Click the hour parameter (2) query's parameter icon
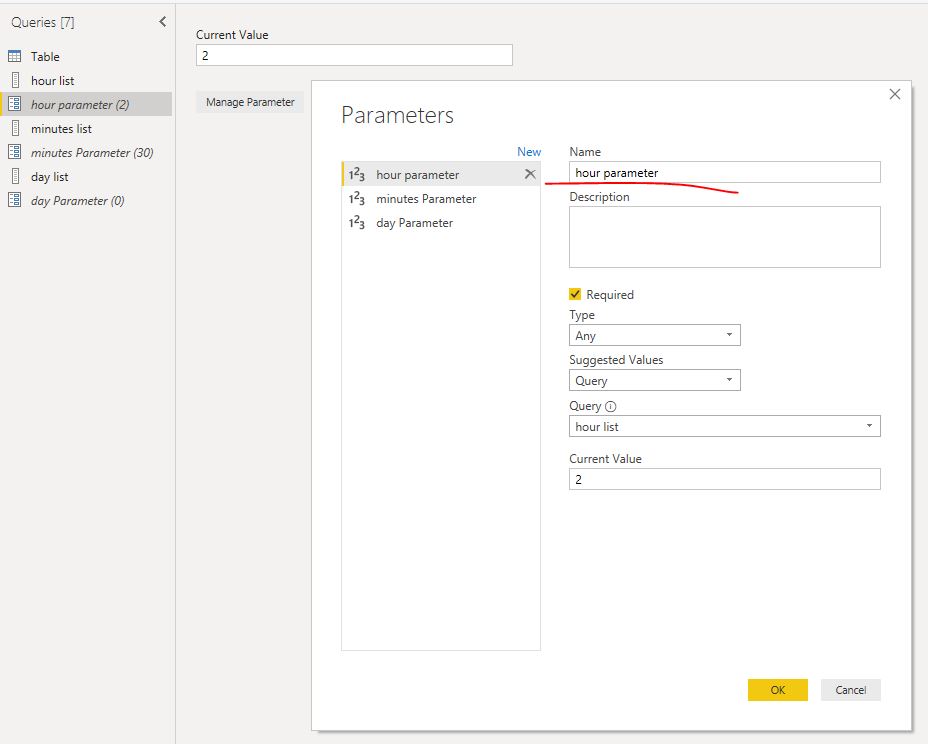 pyautogui.click(x=15, y=104)
